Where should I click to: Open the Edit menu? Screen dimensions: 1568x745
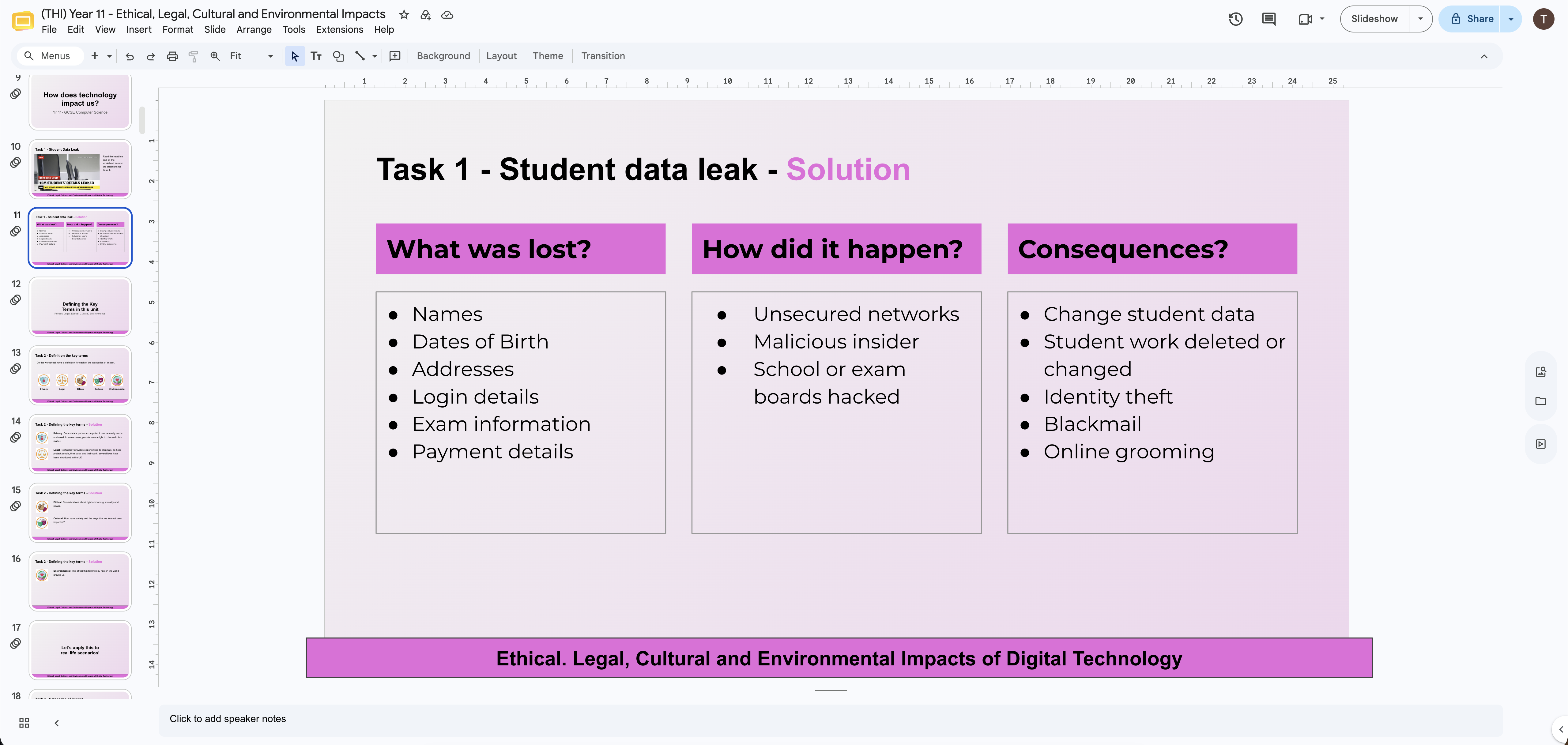tap(75, 29)
